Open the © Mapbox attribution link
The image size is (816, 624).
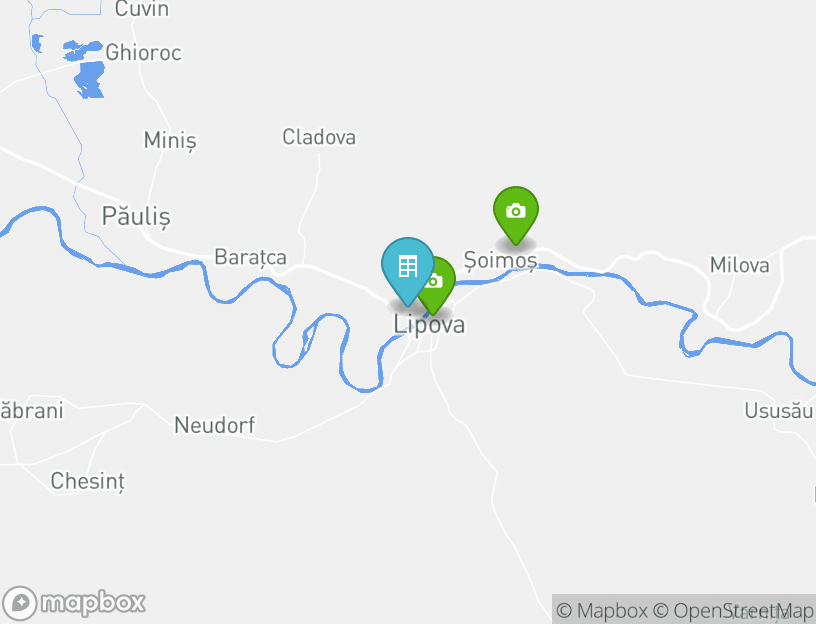pyautogui.click(x=602, y=610)
